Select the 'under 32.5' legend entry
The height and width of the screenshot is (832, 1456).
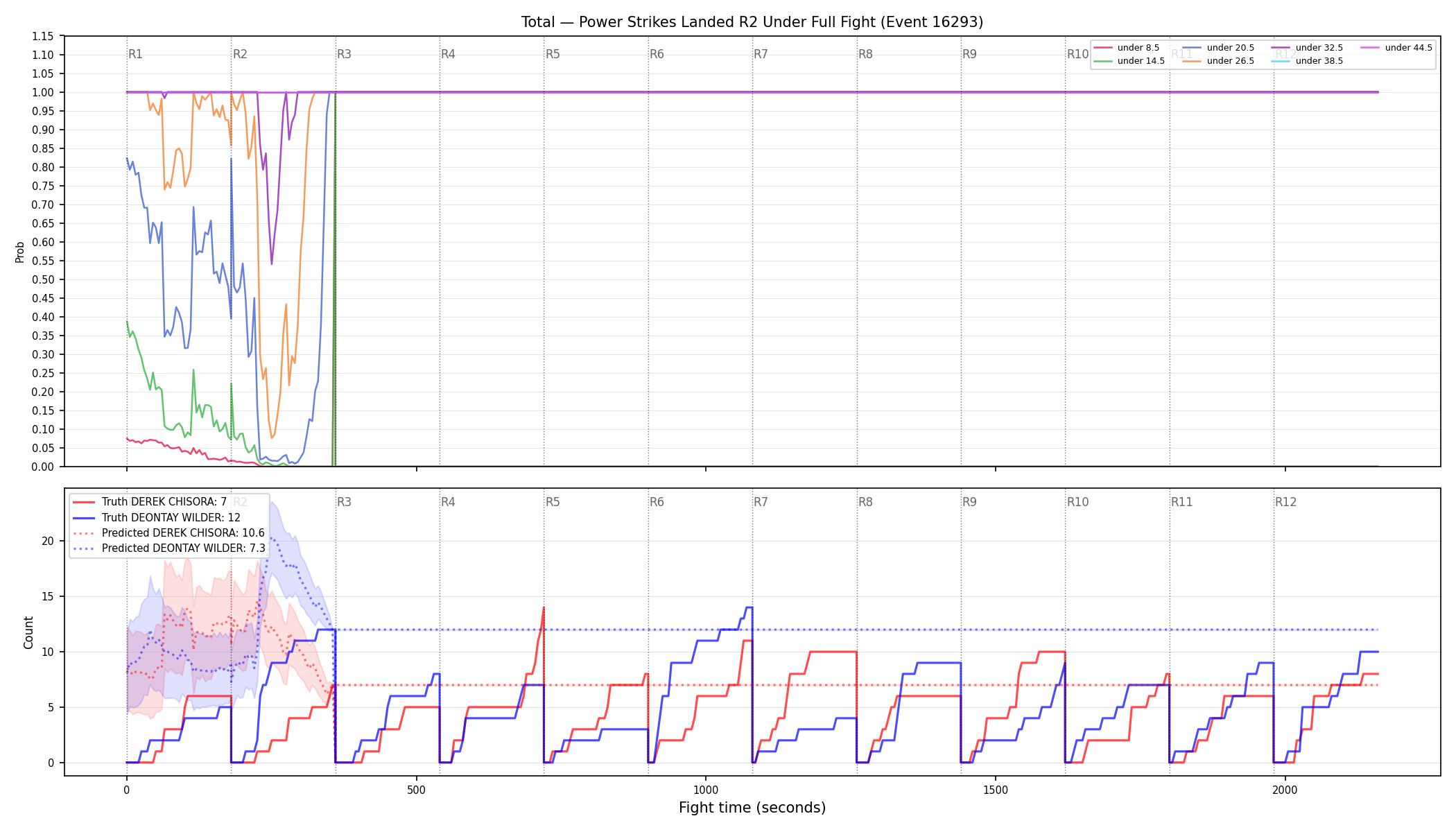(x=1307, y=48)
